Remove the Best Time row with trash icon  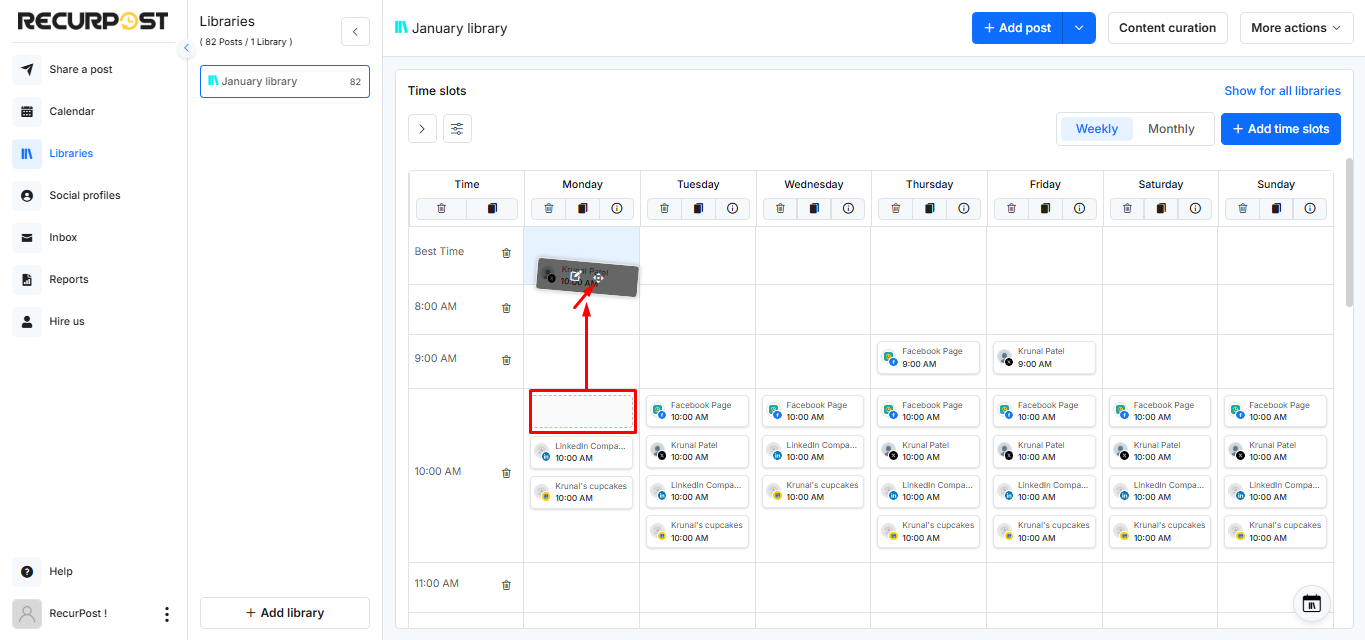[x=506, y=253]
